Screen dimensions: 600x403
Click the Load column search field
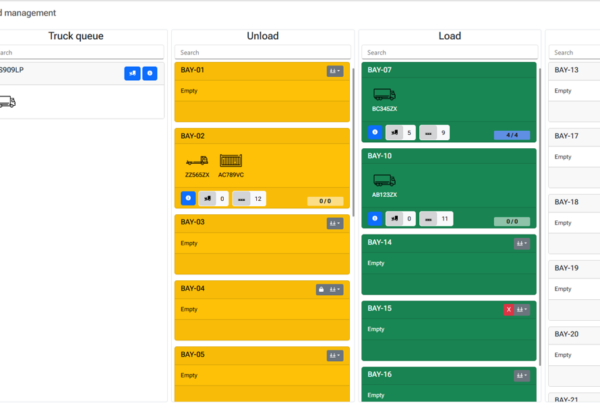[450, 52]
